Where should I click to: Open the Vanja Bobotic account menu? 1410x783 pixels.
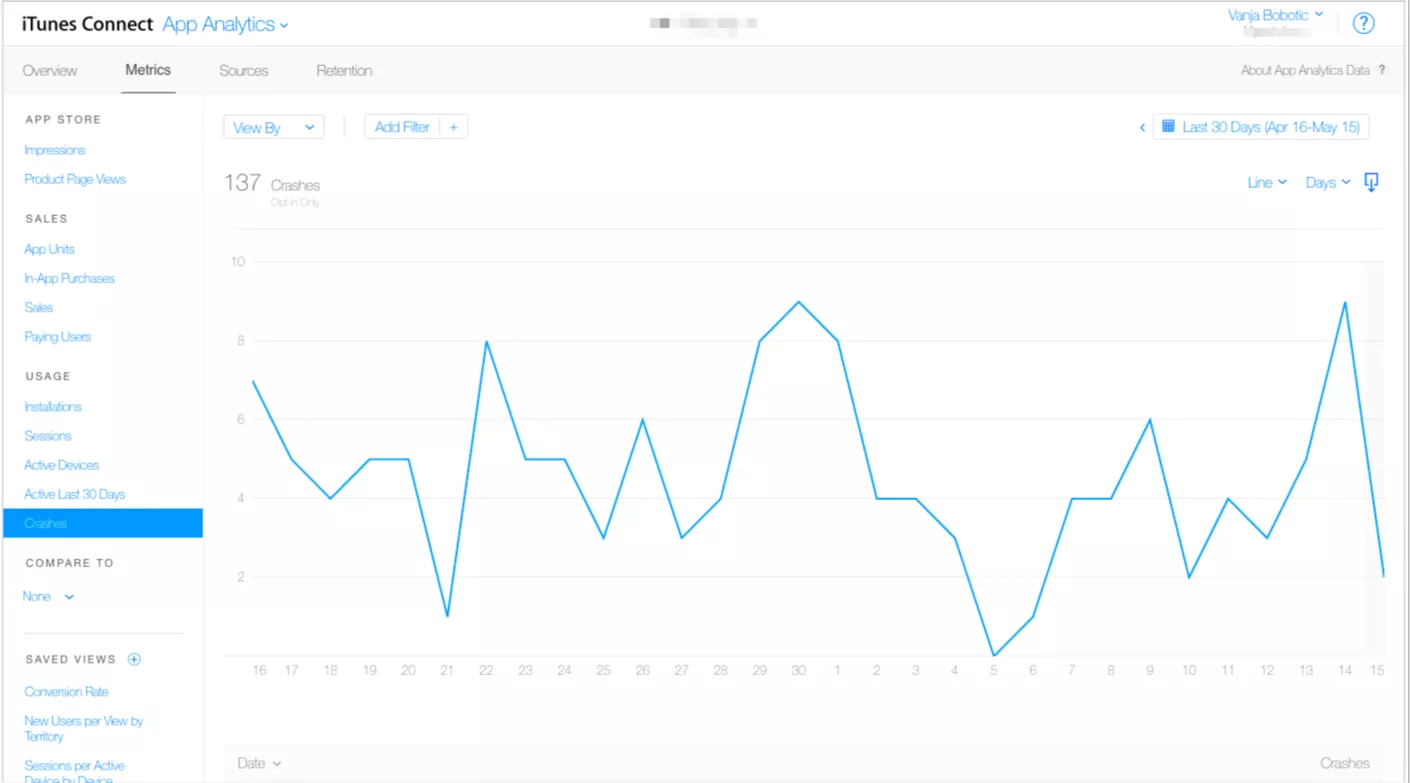[1275, 15]
